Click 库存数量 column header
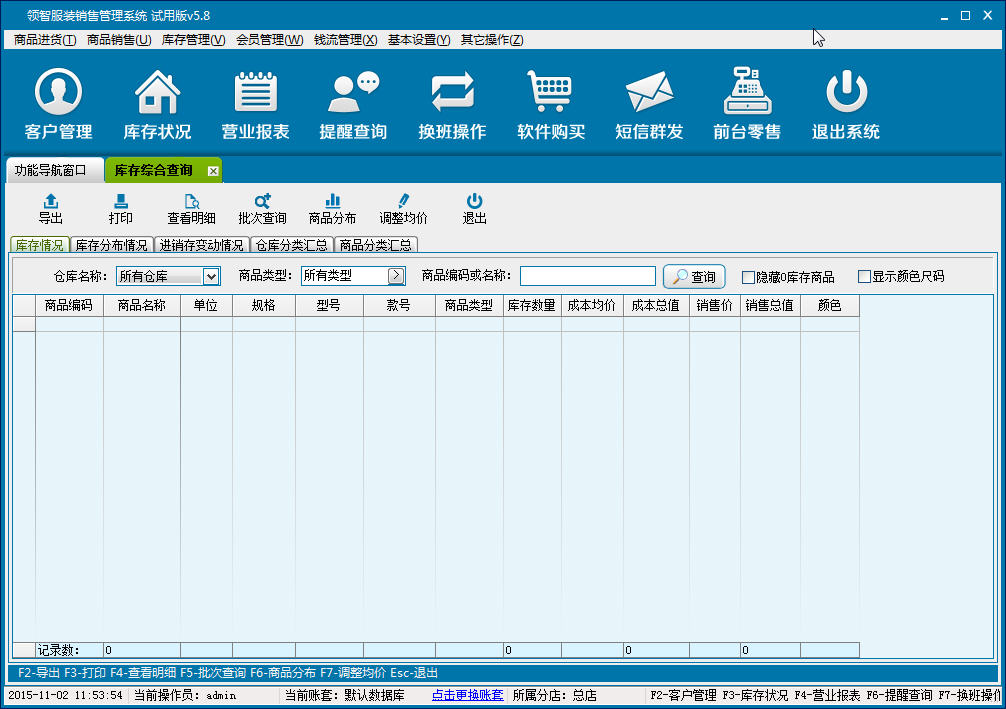1006x709 pixels. (532, 305)
